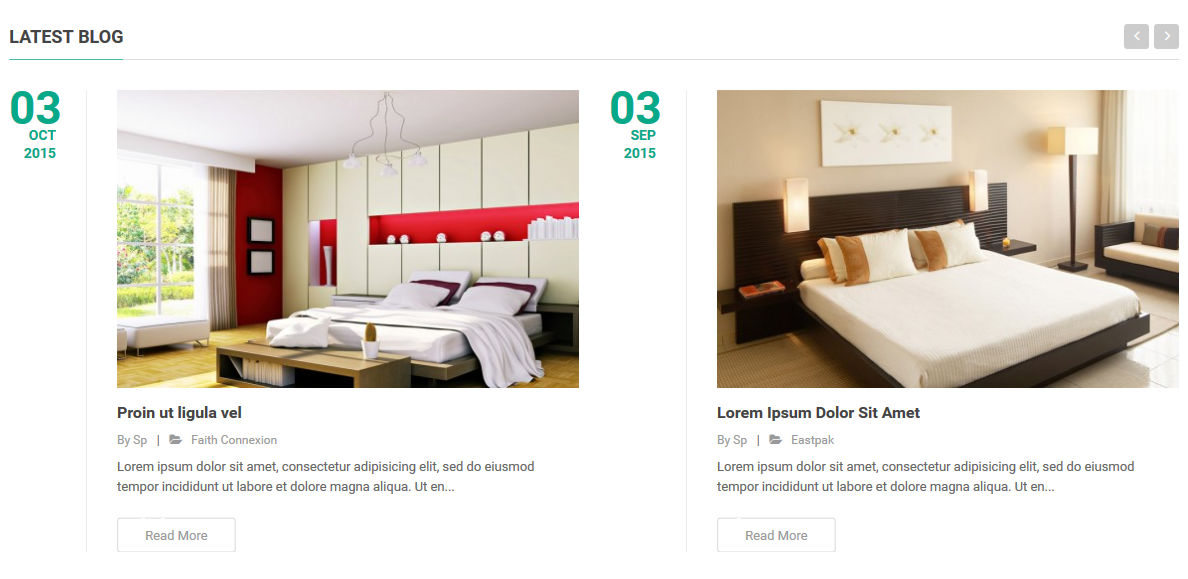Click the Latest Blog section heading
Image resolution: width=1188 pixels, height=579 pixels.
point(67,36)
